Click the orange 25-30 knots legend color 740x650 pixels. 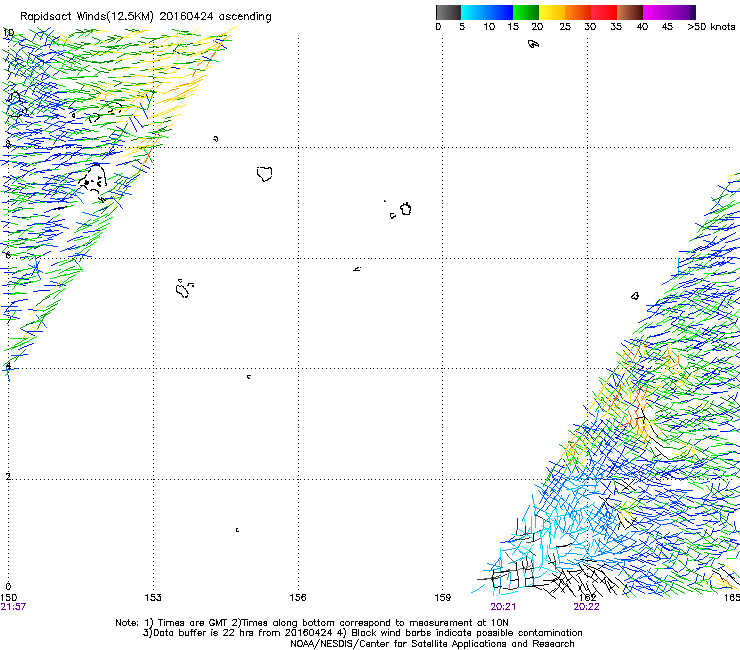578,12
